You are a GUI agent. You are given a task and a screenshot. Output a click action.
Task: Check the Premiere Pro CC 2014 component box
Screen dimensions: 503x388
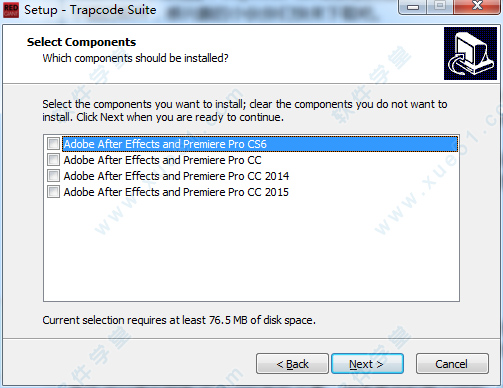(x=53, y=176)
